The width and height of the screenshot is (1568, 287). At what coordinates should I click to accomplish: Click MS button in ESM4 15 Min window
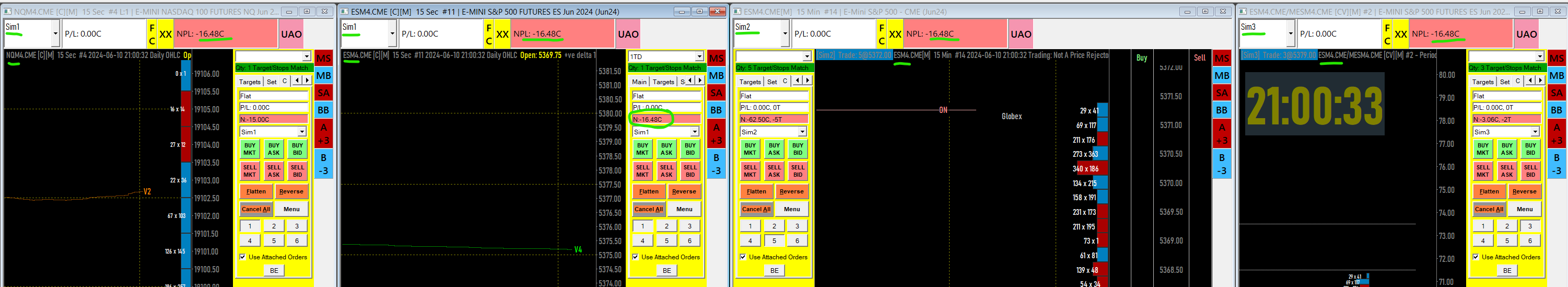point(1222,59)
